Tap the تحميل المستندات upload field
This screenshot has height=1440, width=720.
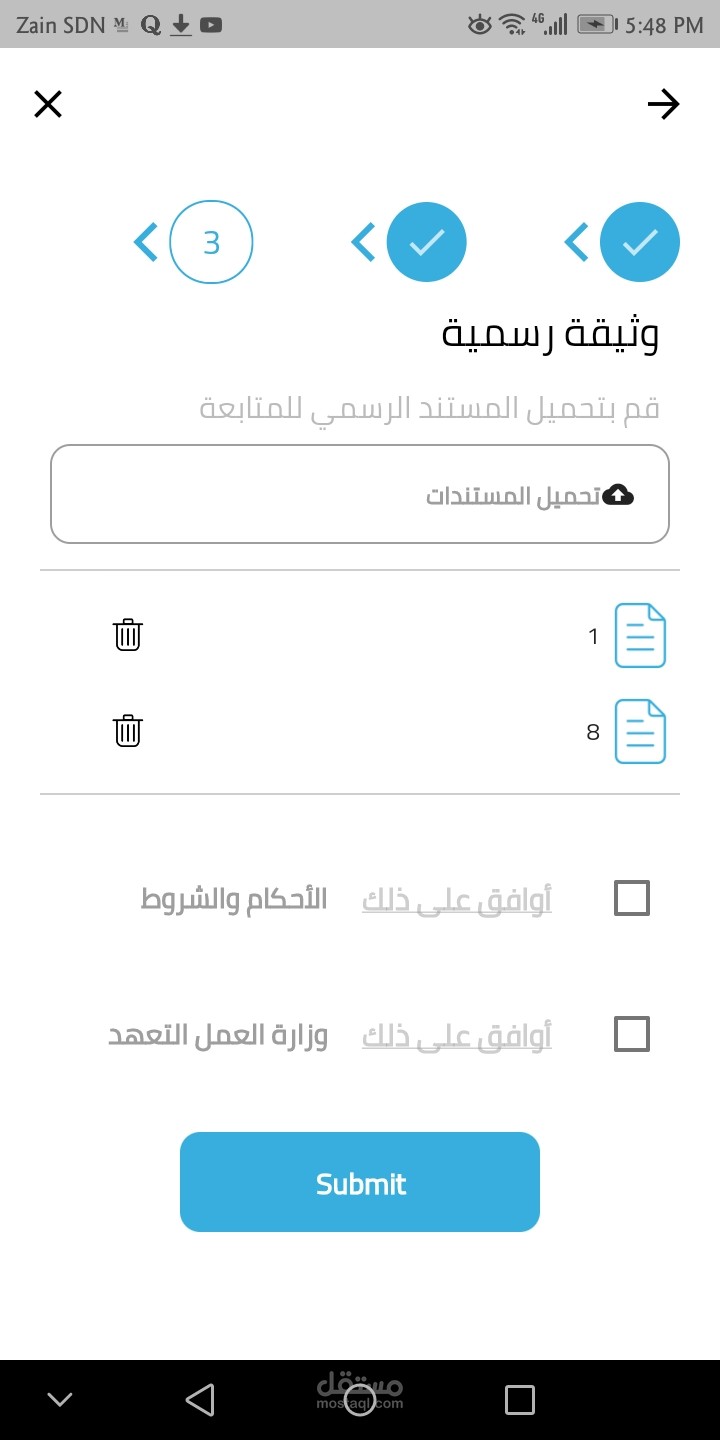pos(360,495)
